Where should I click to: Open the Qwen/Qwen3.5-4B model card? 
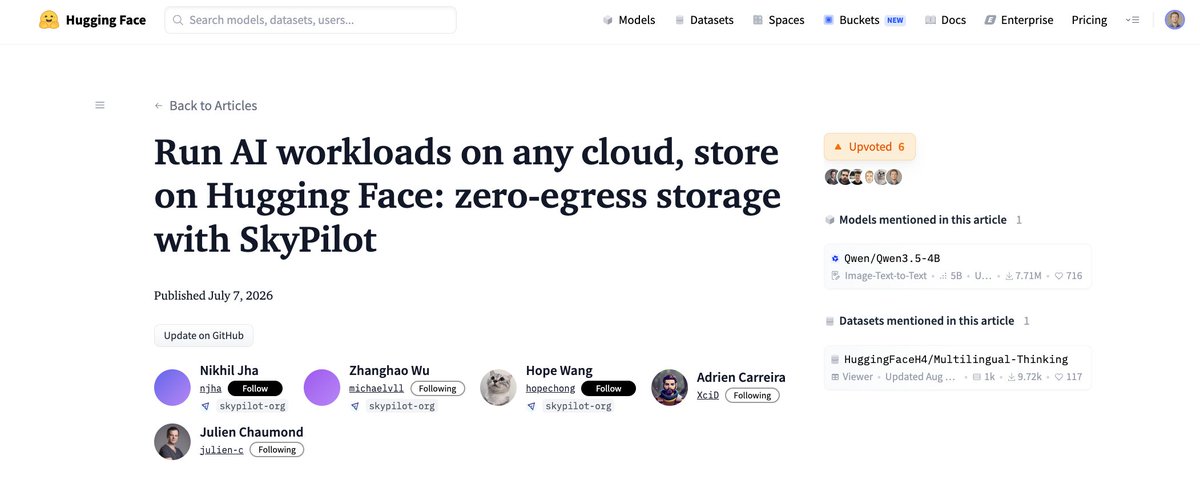point(957,267)
